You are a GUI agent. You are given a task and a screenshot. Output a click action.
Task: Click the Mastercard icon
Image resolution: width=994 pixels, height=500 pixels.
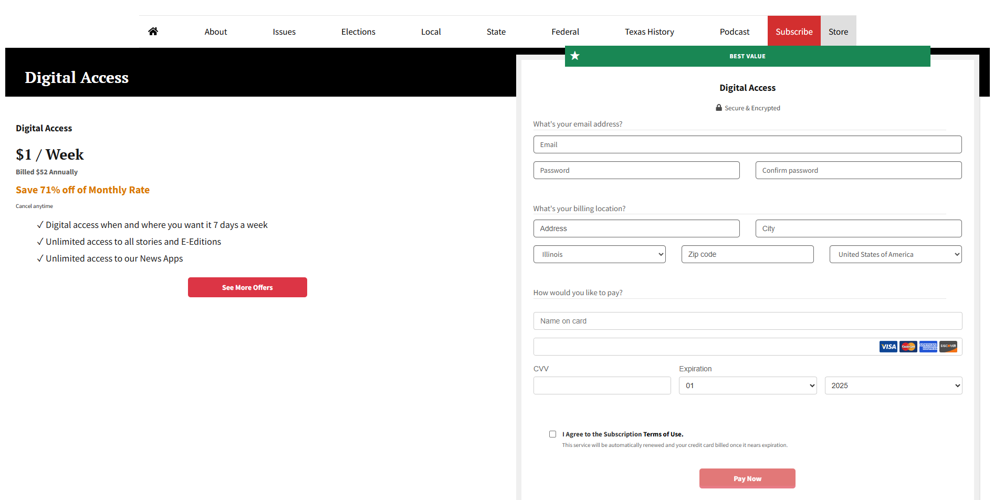tap(908, 347)
